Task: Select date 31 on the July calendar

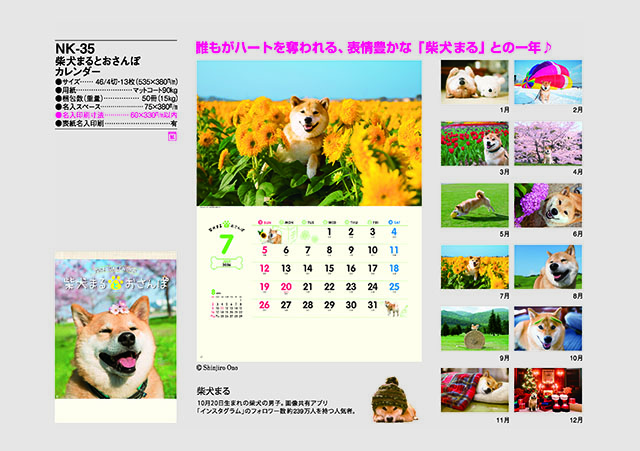Action: tap(372, 305)
